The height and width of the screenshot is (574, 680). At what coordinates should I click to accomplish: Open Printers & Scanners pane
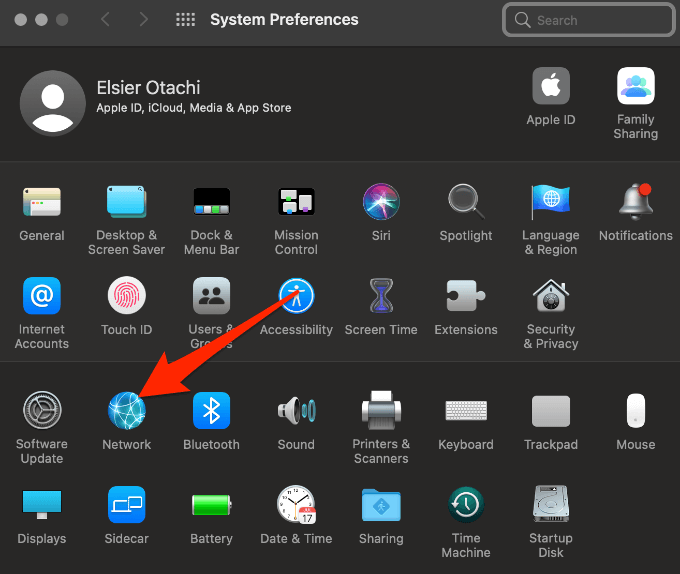pyautogui.click(x=381, y=410)
